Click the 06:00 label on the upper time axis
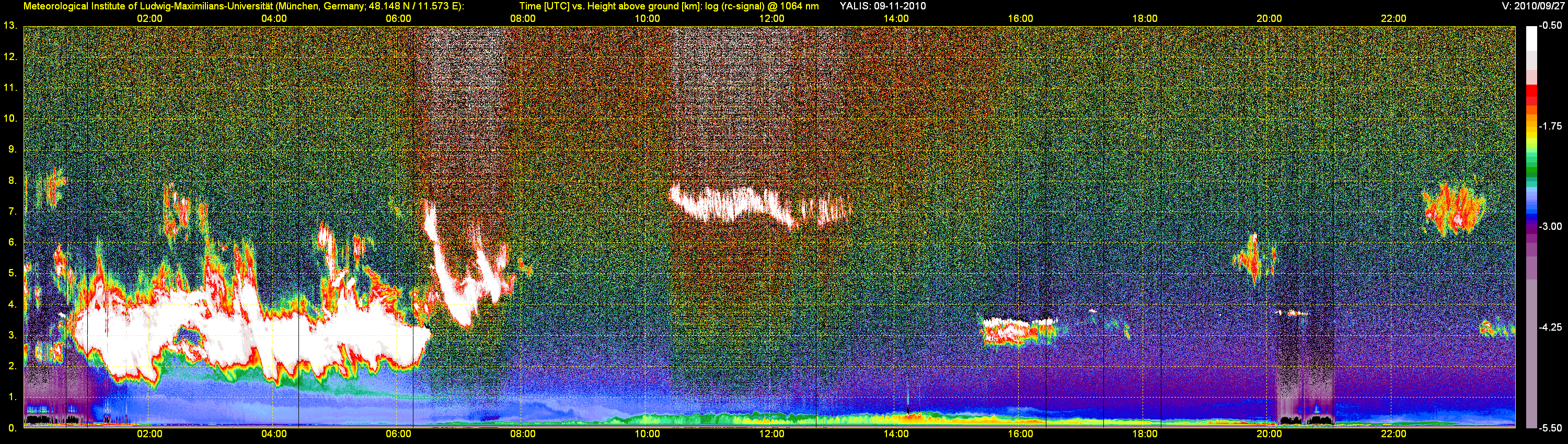The width and height of the screenshot is (1568, 444). (x=399, y=19)
